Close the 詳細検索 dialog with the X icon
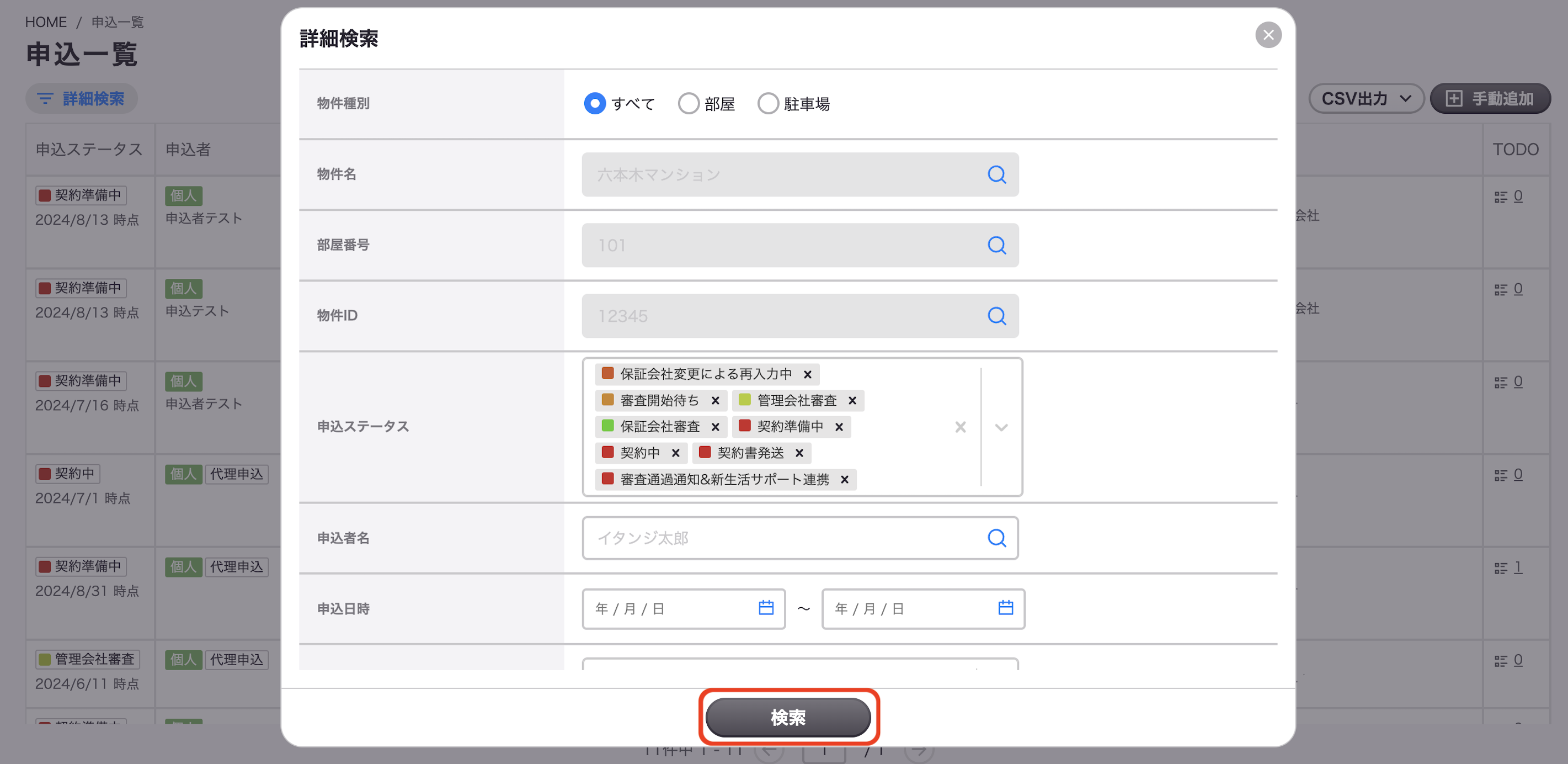This screenshot has height=764, width=1568. click(1268, 35)
